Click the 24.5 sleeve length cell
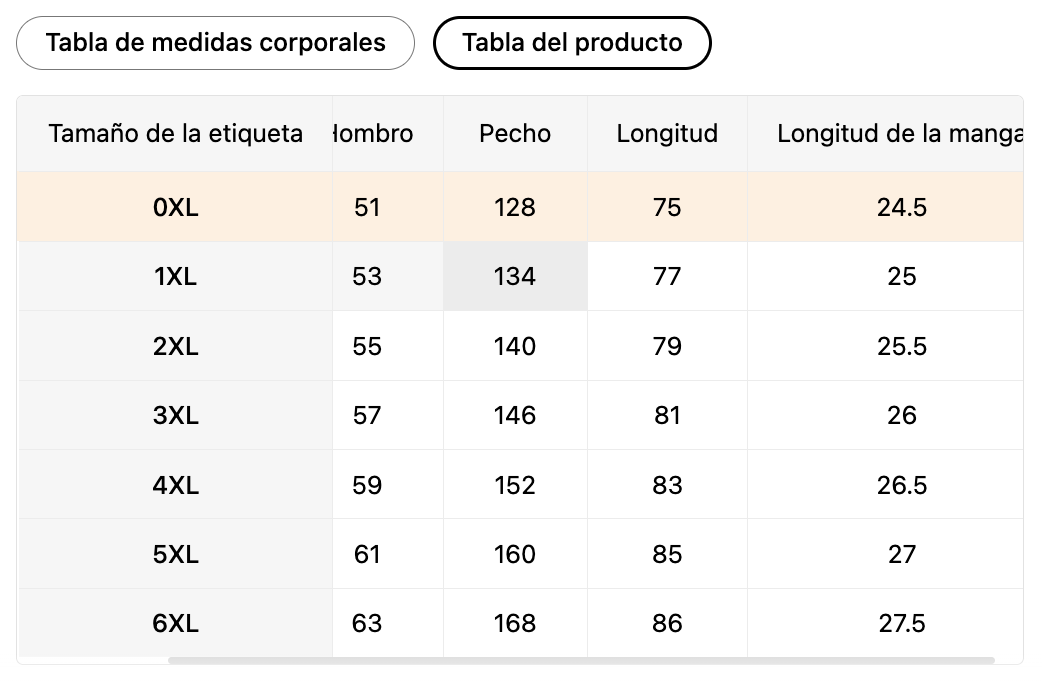 [x=901, y=207]
